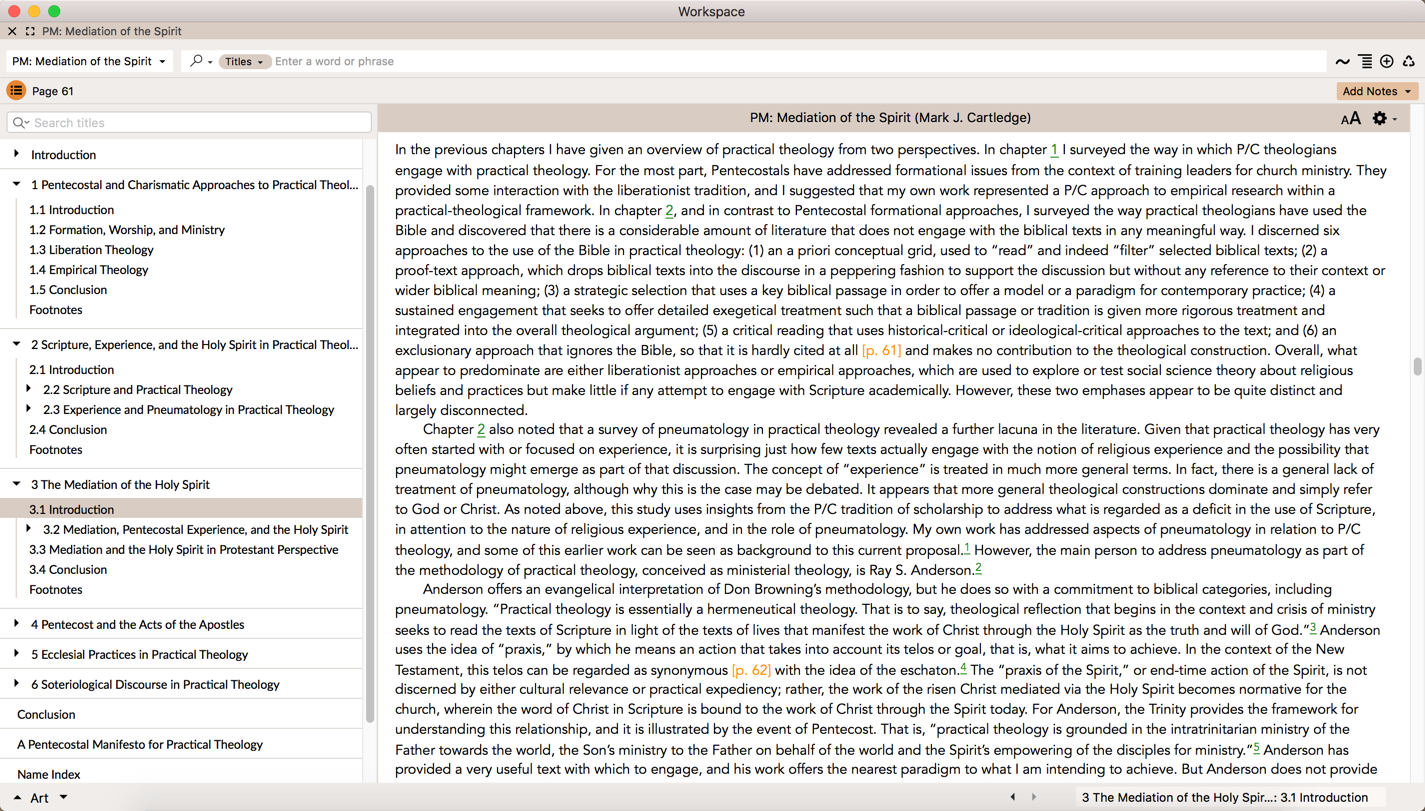Screen dimensions: 1425x811
Task: Open Footnotes under chapter 3
Action: coord(56,590)
